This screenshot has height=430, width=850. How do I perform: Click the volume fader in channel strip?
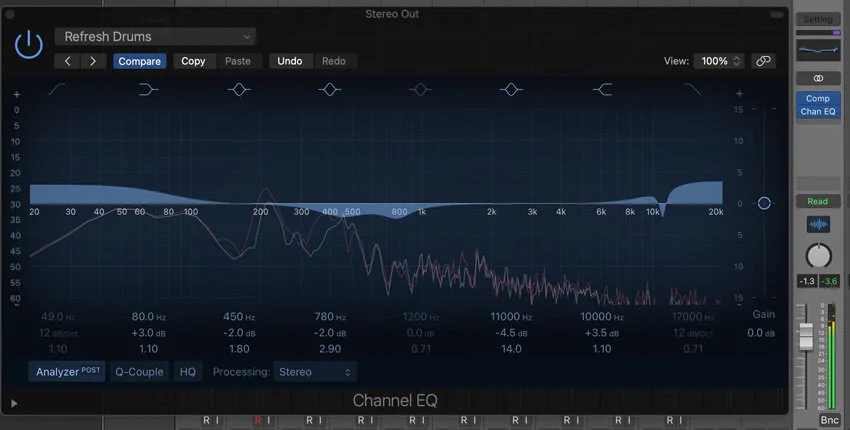806,335
